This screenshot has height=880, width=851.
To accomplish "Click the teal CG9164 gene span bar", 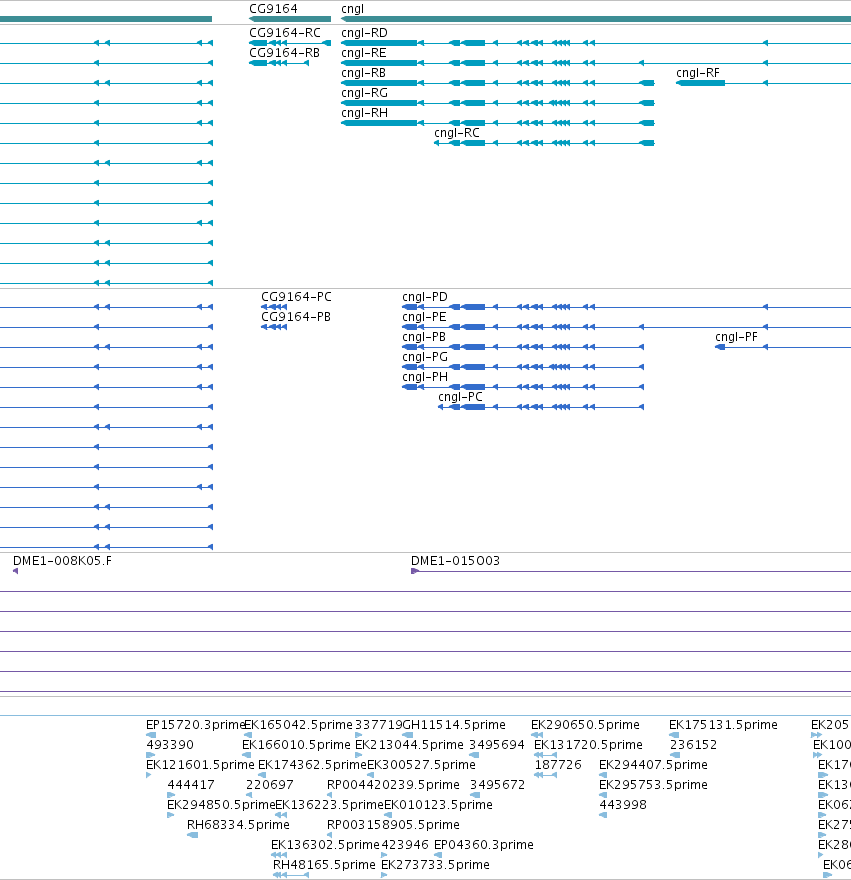I will [x=290, y=19].
